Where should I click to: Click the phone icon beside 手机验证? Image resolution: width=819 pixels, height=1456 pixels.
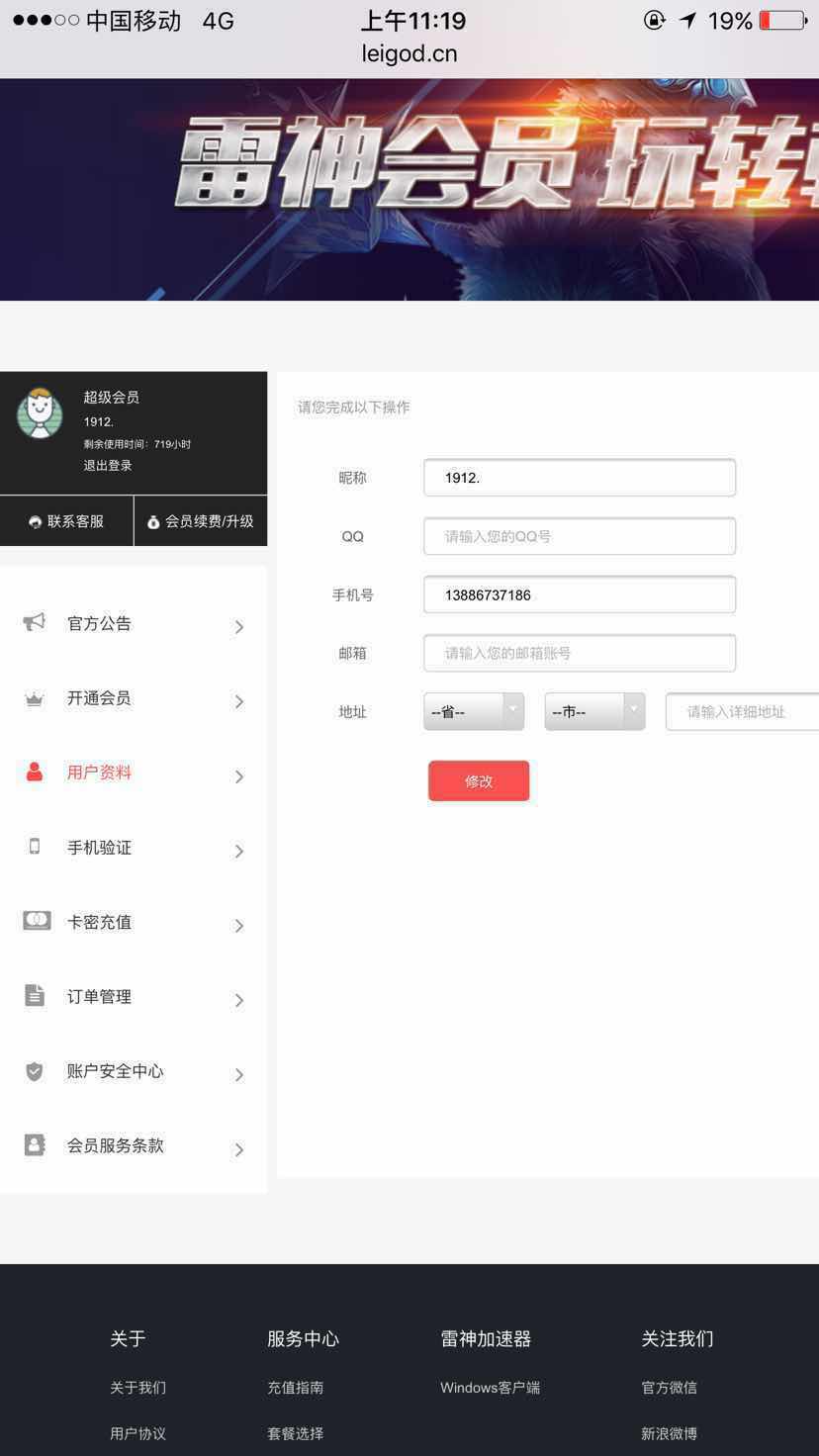click(35, 847)
